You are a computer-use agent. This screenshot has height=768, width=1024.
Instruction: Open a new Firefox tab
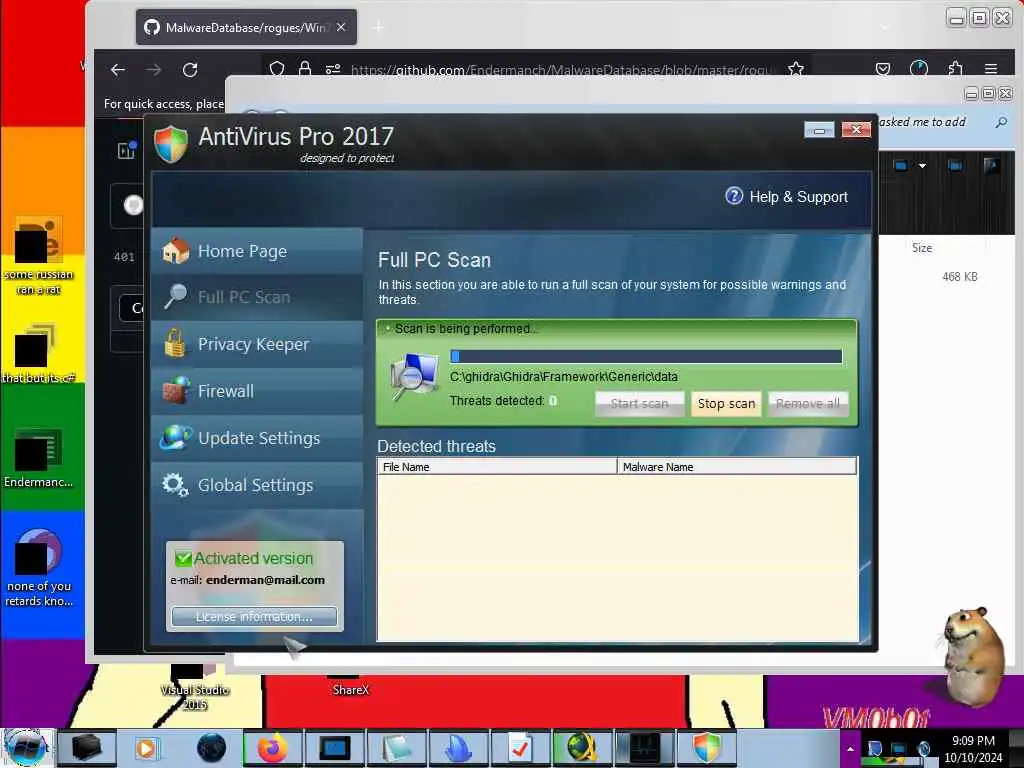(378, 27)
